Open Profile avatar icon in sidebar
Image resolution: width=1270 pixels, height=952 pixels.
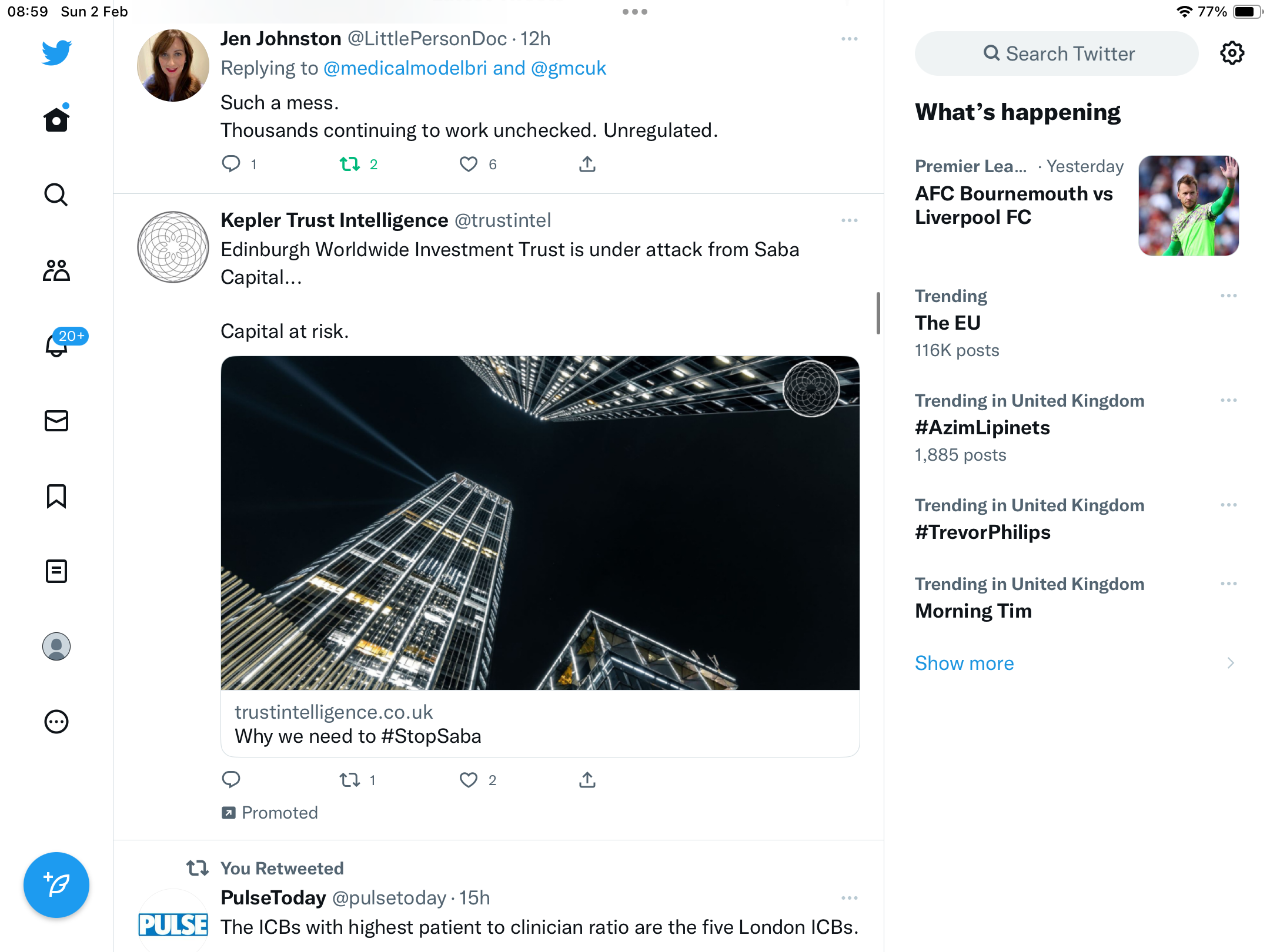(56, 646)
